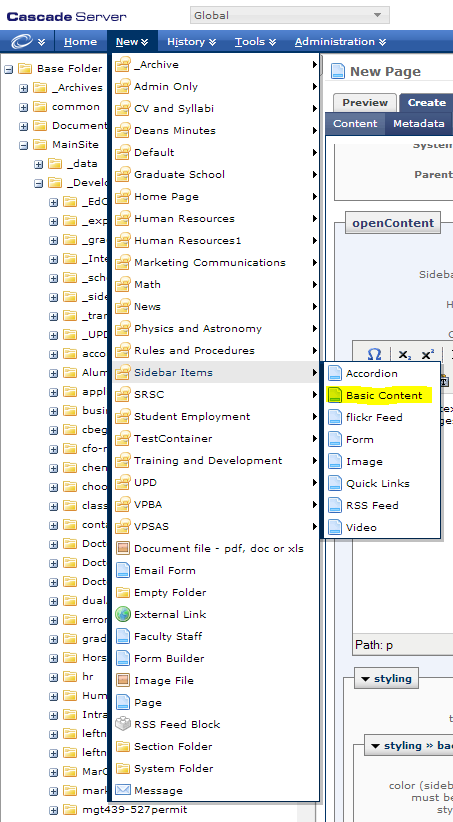
Task: Select External Link globe icon
Action: click(x=123, y=614)
